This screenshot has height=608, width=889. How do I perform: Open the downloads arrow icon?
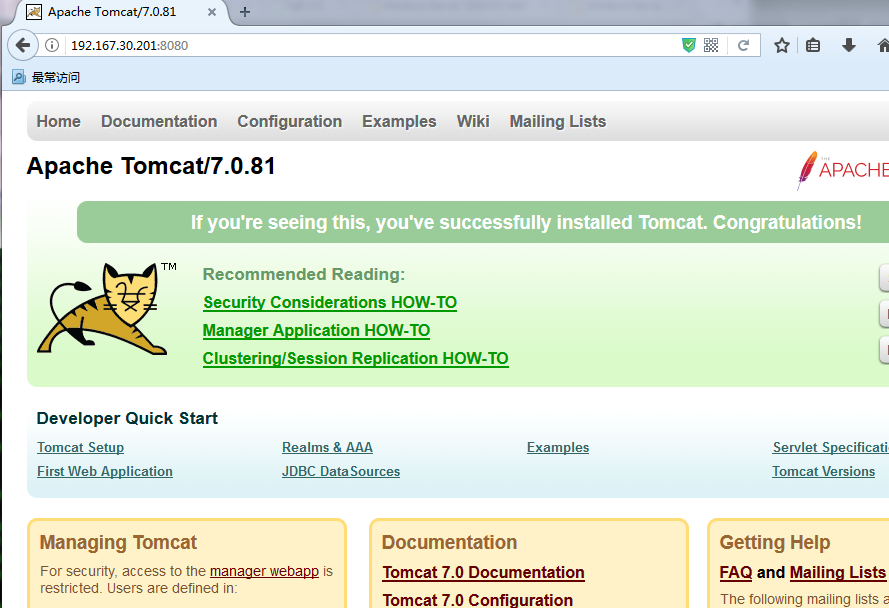point(849,45)
